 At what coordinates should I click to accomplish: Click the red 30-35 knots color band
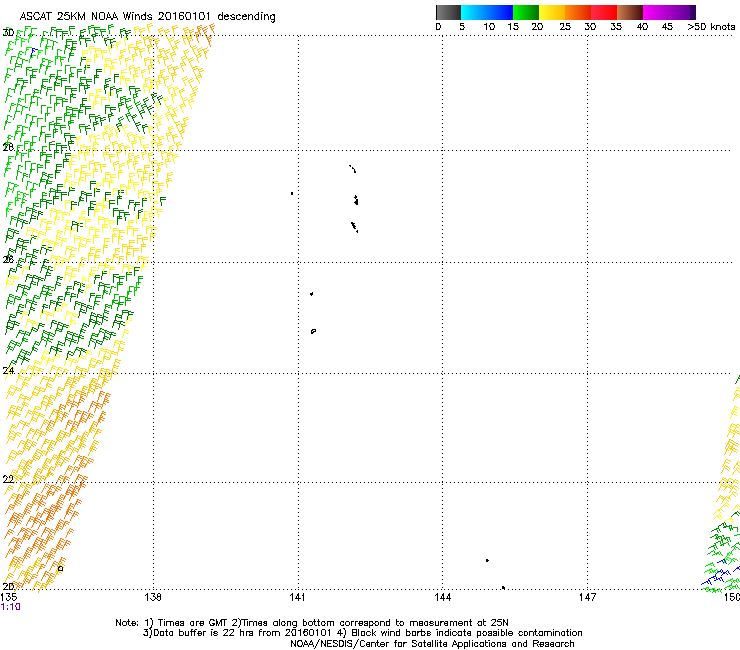click(x=604, y=12)
